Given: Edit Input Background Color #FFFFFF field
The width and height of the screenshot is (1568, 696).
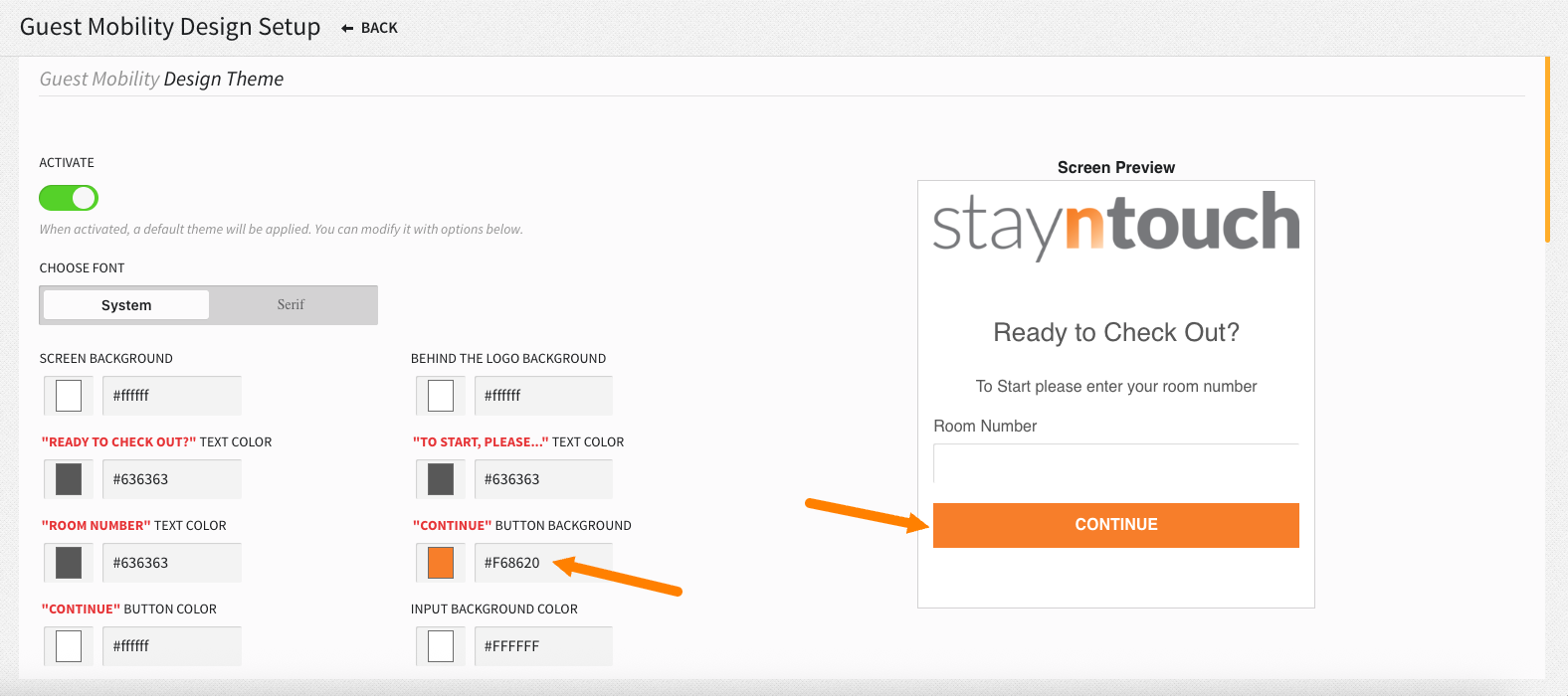Looking at the screenshot, I should click(543, 646).
